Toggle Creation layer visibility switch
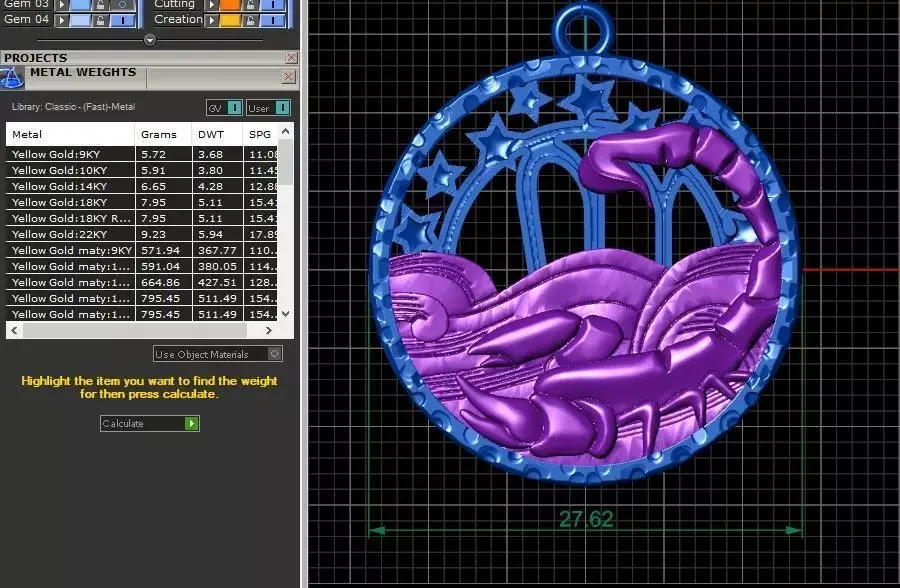Image resolution: width=900 pixels, height=588 pixels. (x=273, y=21)
